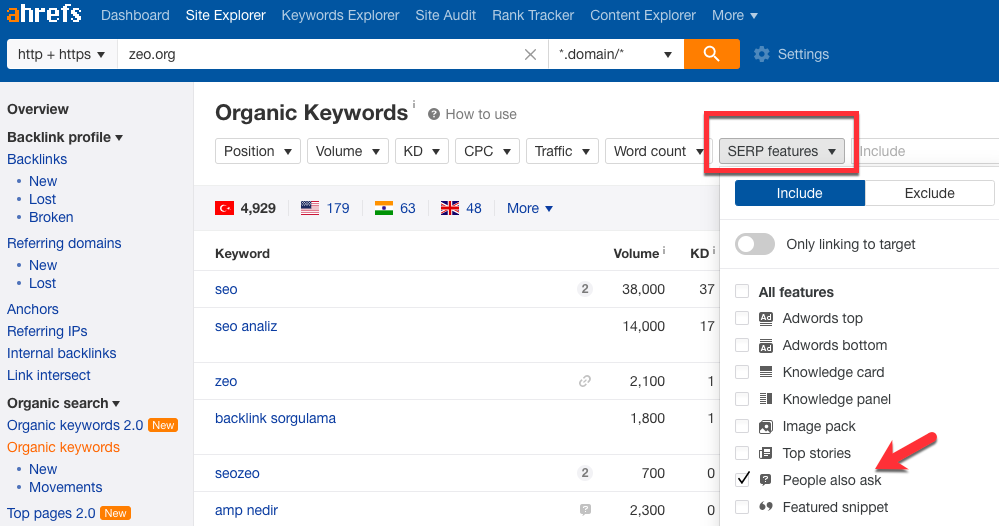999x526 pixels.
Task: Click the sitelink icon on zeo row
Action: click(584, 381)
